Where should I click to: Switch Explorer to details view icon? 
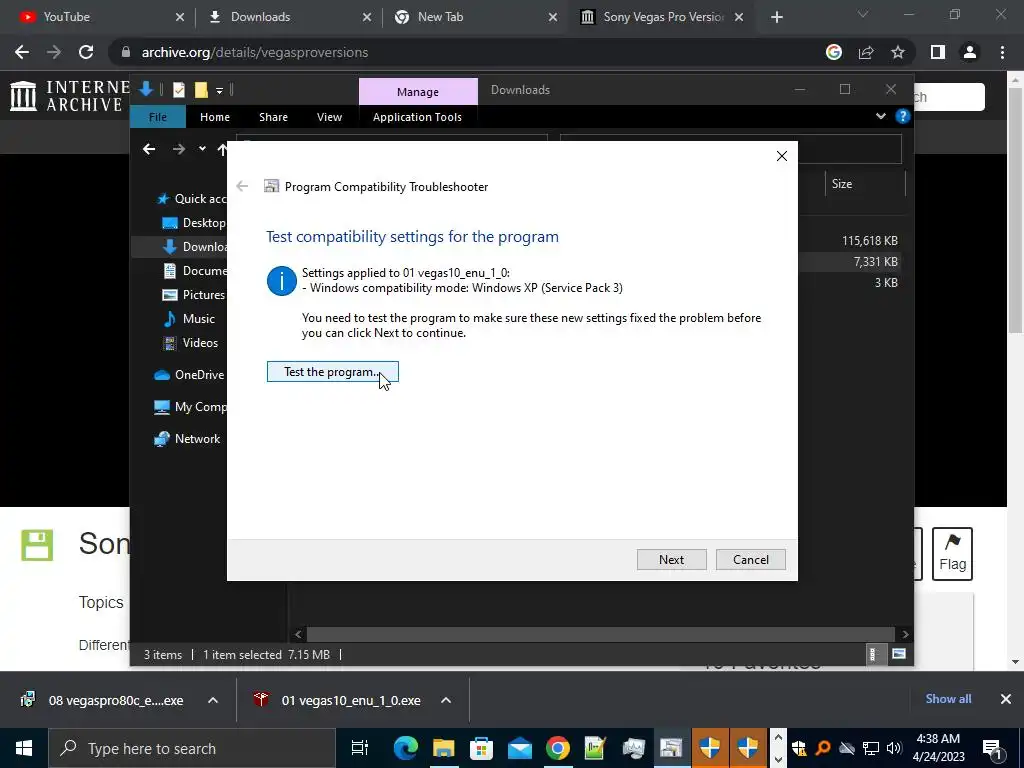coord(872,654)
